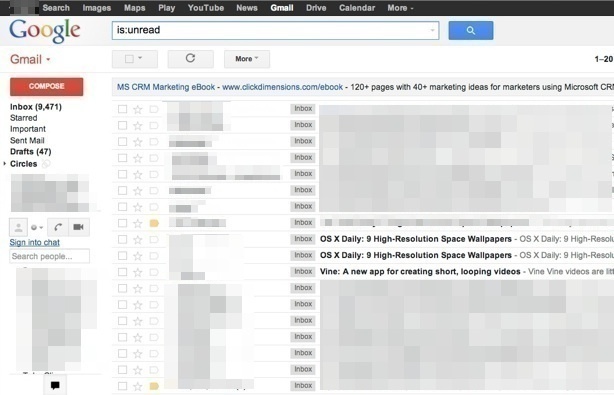Open the Gmail dropdown menu
The height and width of the screenshot is (395, 614).
pos(30,60)
